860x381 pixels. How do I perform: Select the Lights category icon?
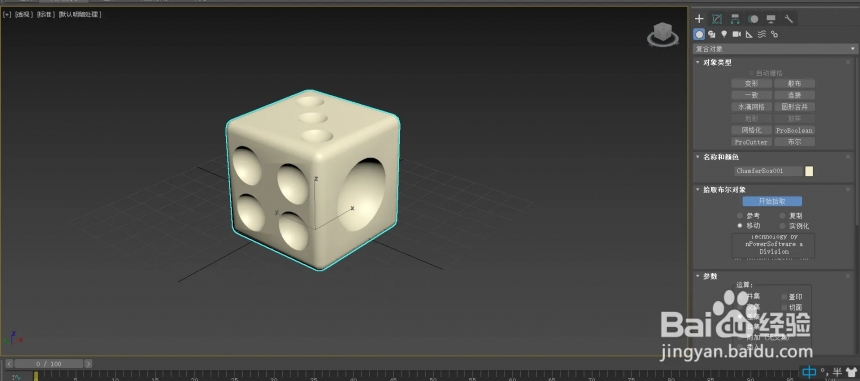(724, 35)
